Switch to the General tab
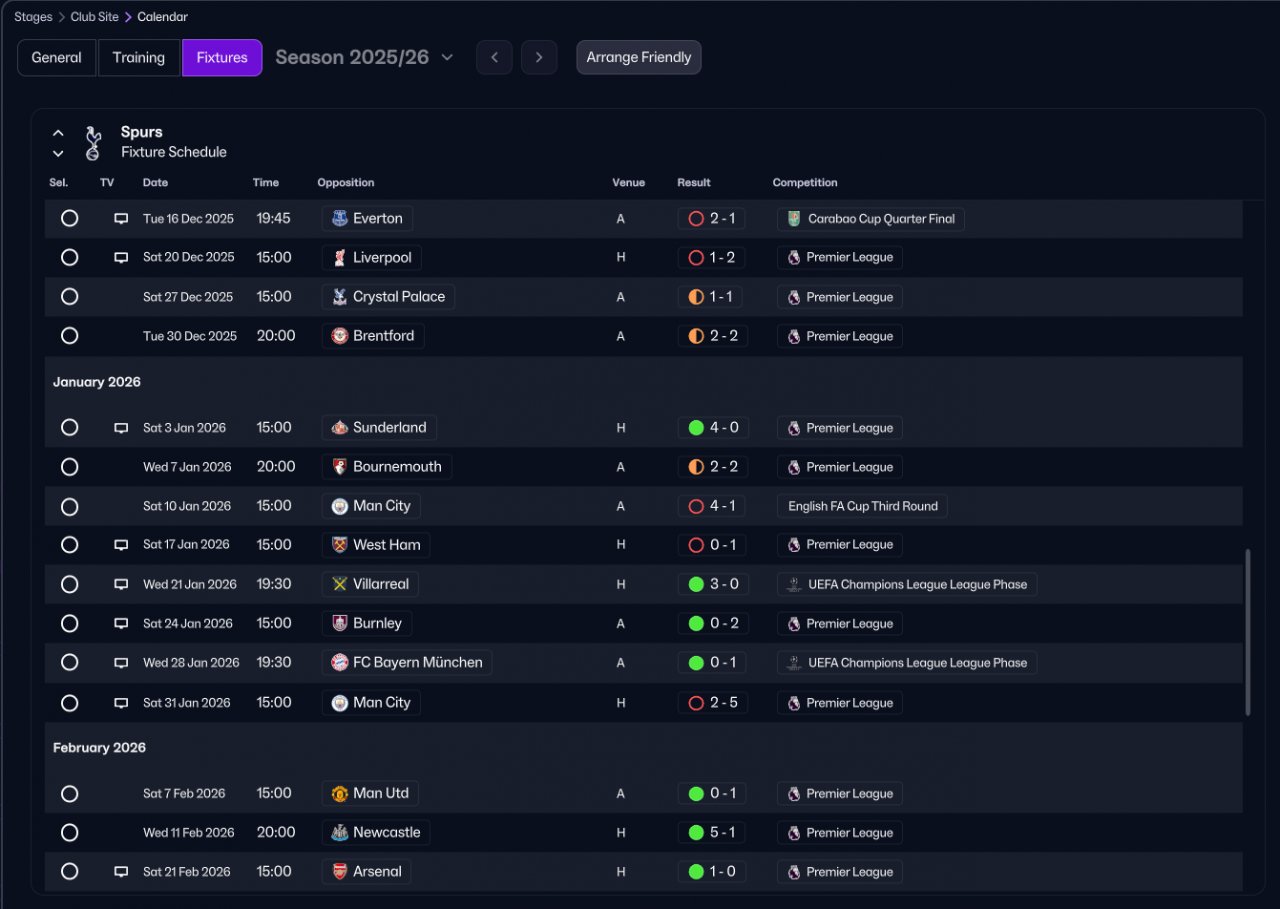Image resolution: width=1280 pixels, height=909 pixels. (x=57, y=58)
